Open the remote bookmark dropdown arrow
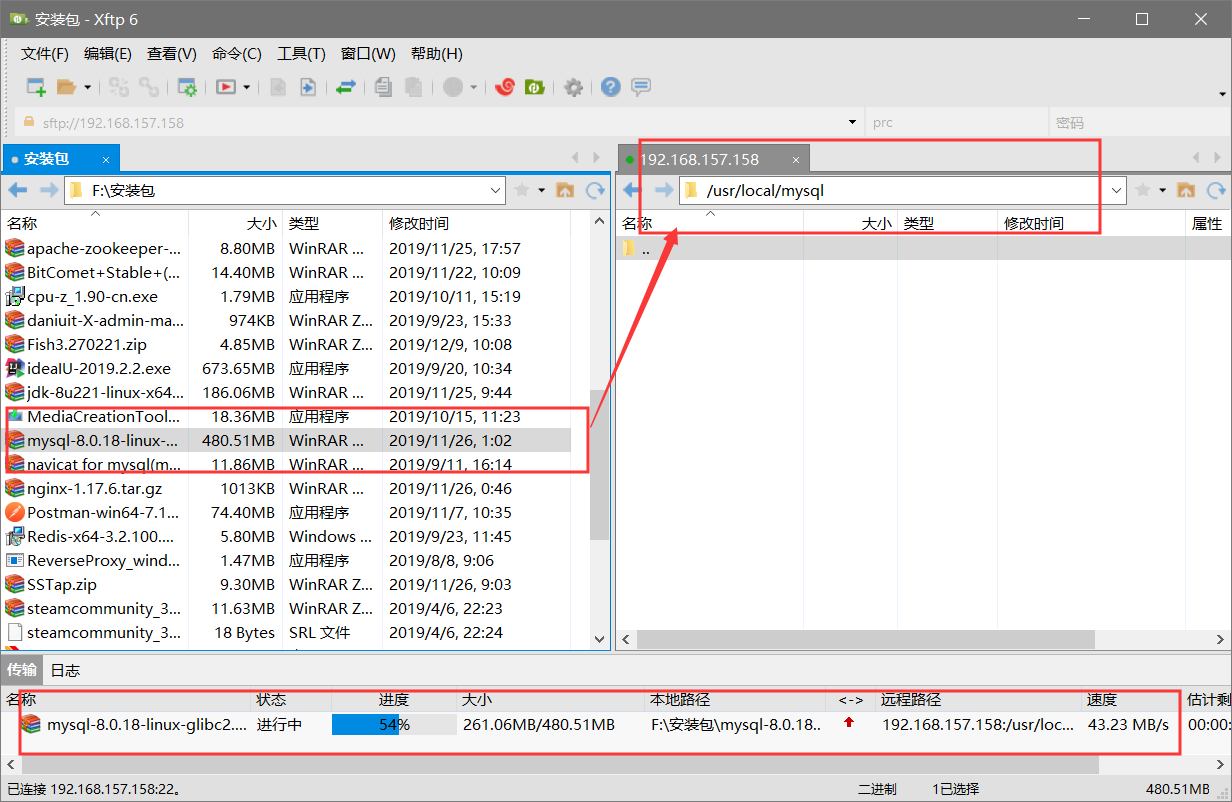Viewport: 1232px width, 802px height. (x=1162, y=190)
